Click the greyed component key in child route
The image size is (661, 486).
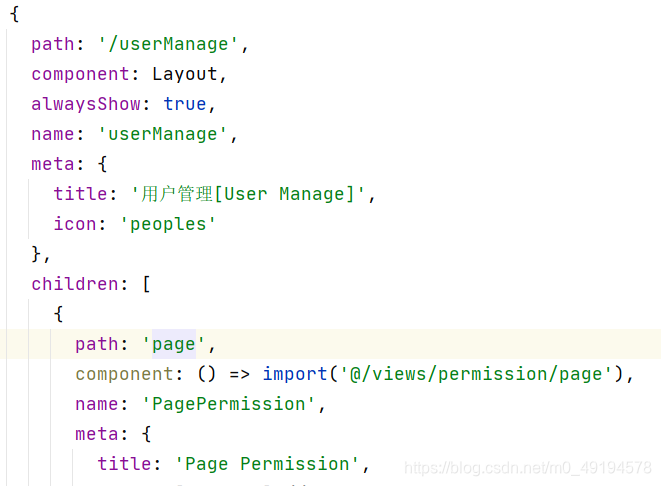(x=124, y=374)
